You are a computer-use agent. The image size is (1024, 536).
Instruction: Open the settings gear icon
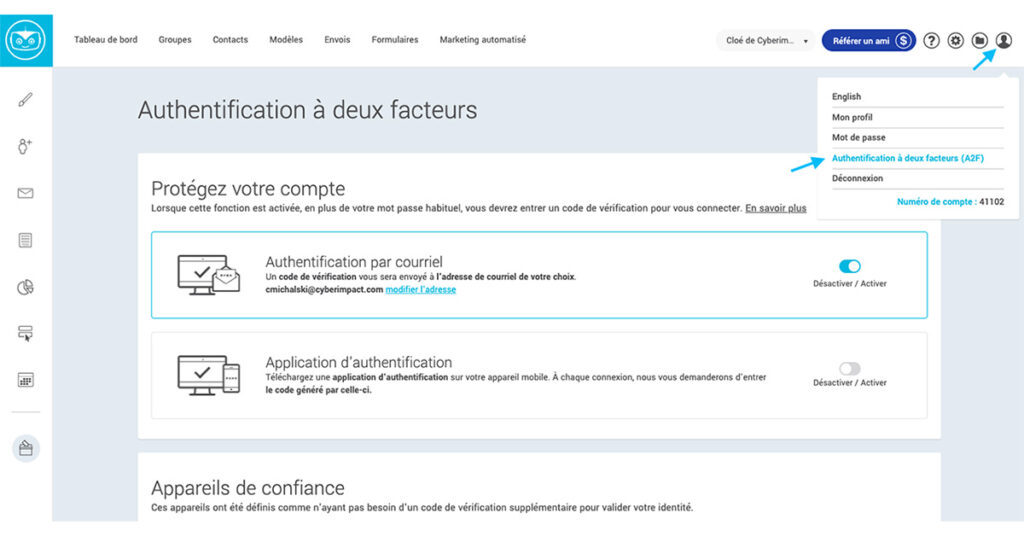pyautogui.click(x=956, y=41)
